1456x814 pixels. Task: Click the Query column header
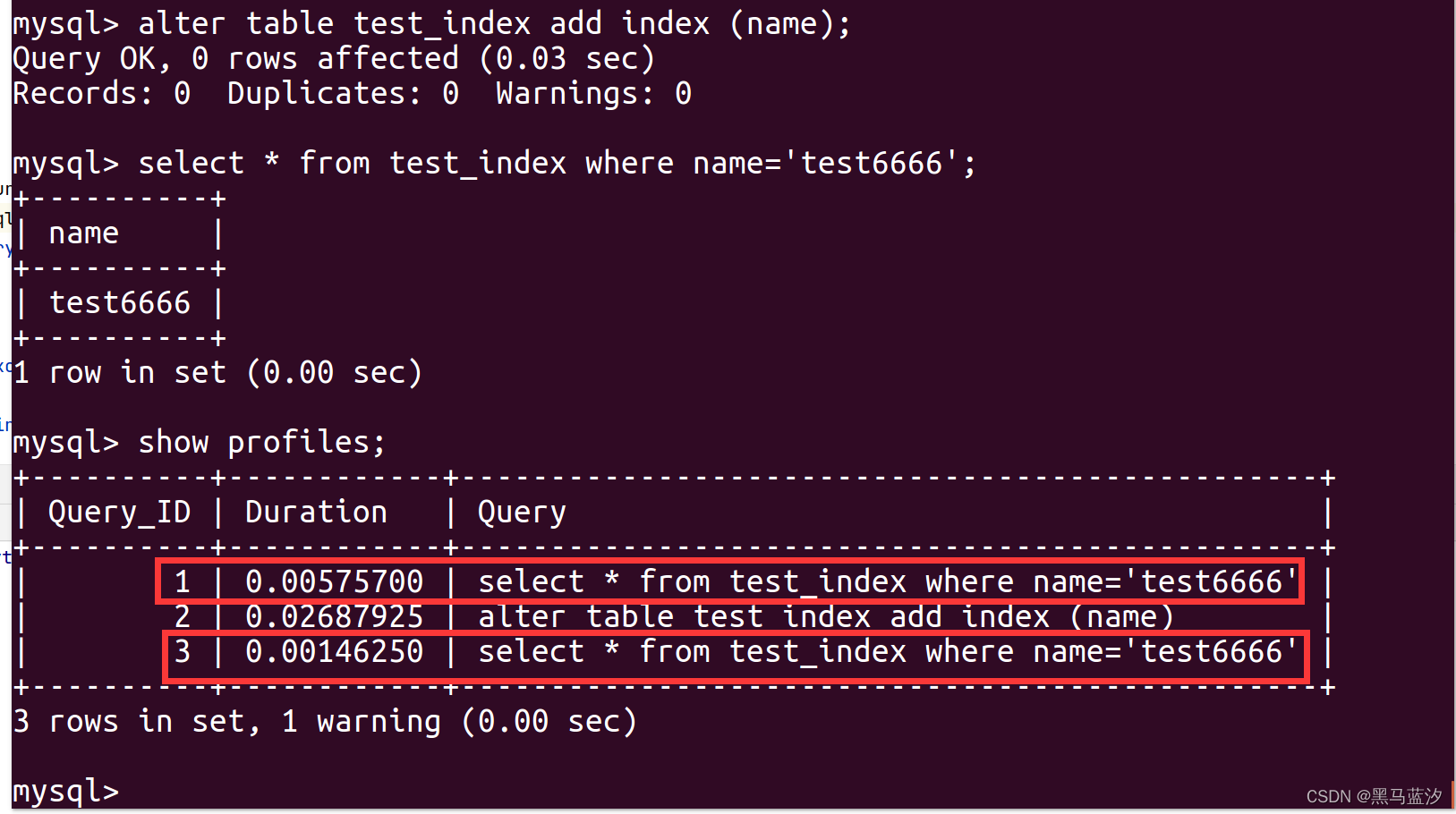tap(522, 512)
